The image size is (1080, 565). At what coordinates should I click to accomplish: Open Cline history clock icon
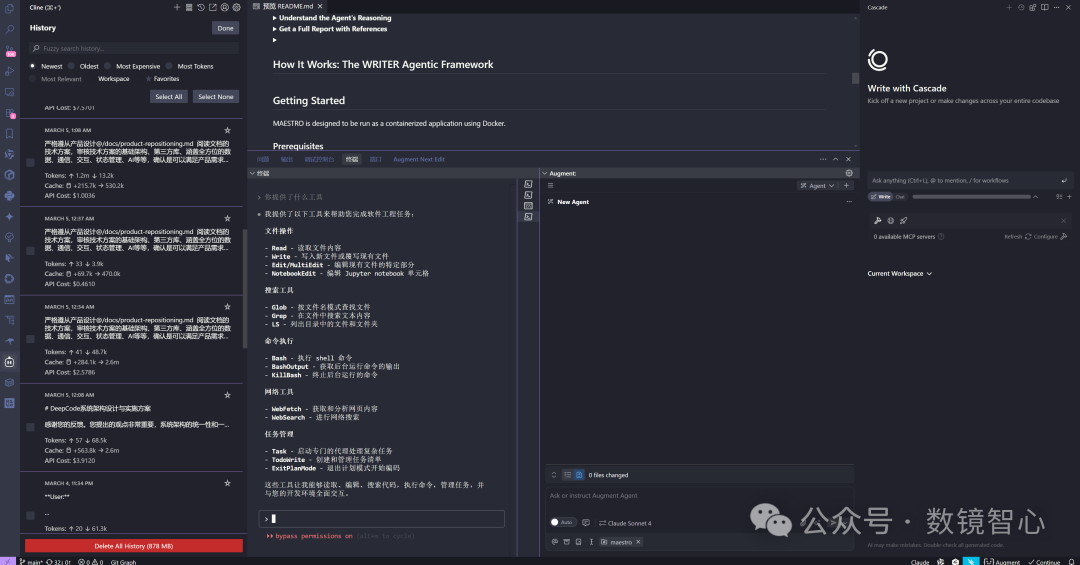[200, 8]
